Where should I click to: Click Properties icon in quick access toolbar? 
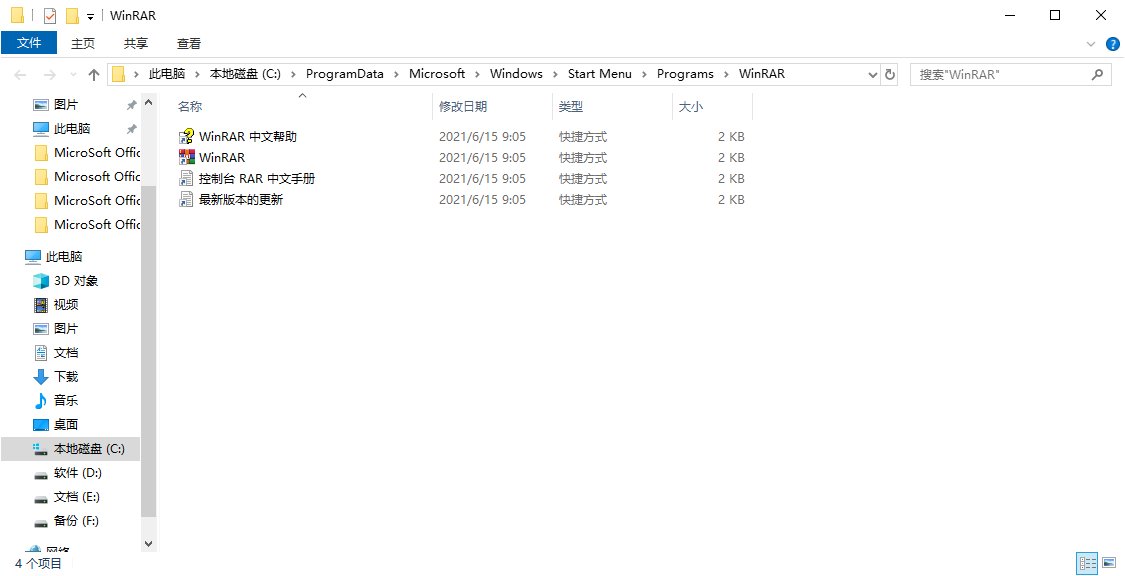click(50, 16)
